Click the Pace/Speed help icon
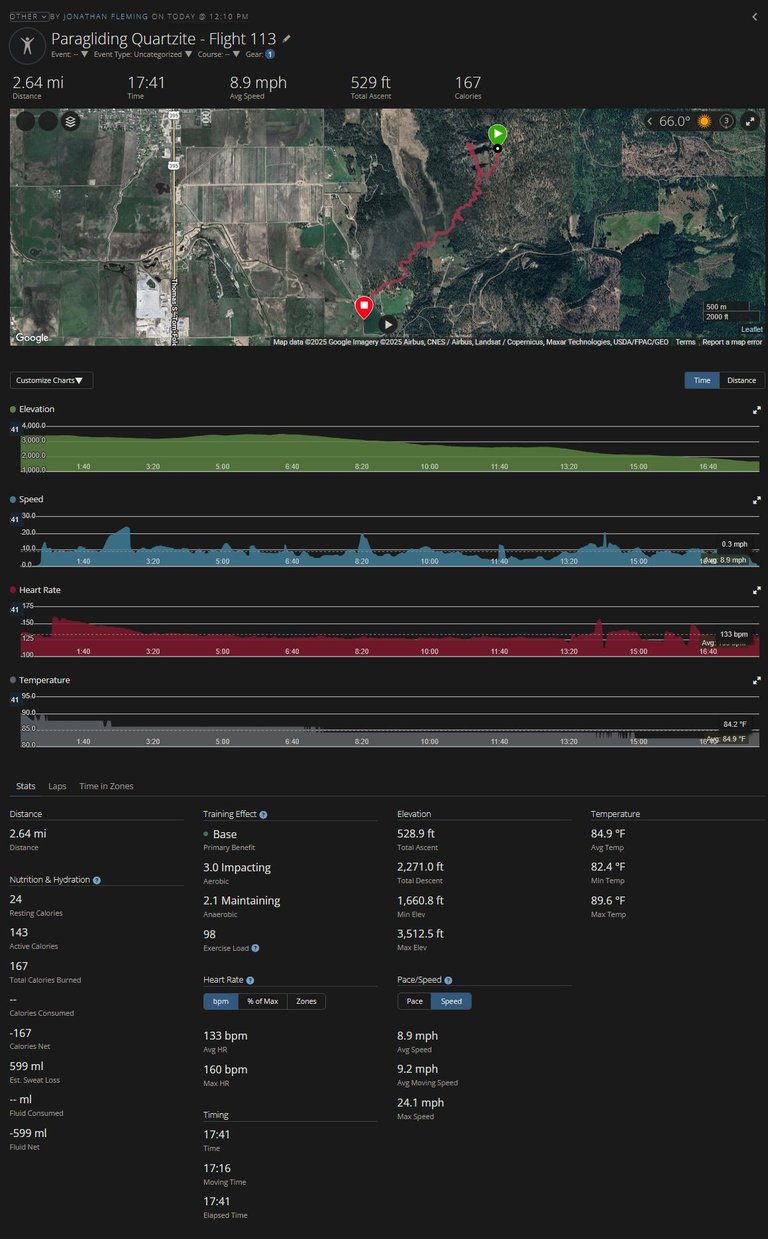 448,981
